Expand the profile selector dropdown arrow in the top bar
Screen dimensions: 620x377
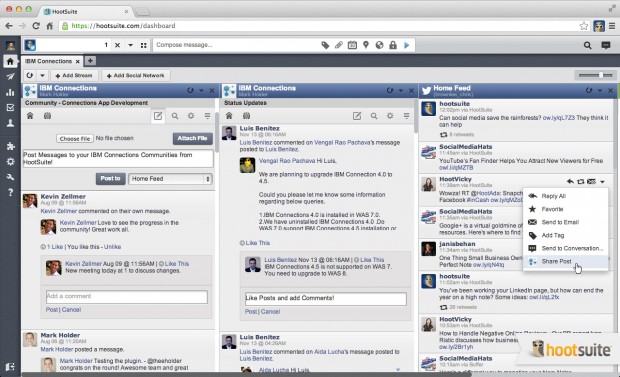(x=130, y=45)
